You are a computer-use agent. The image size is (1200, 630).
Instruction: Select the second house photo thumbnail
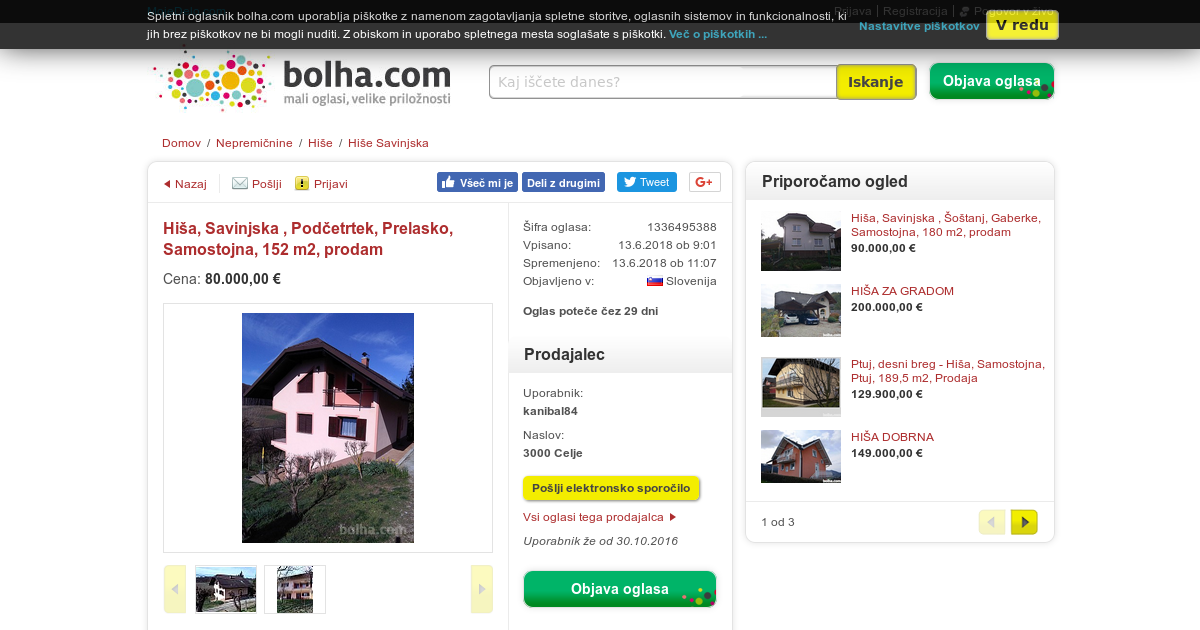click(x=295, y=589)
